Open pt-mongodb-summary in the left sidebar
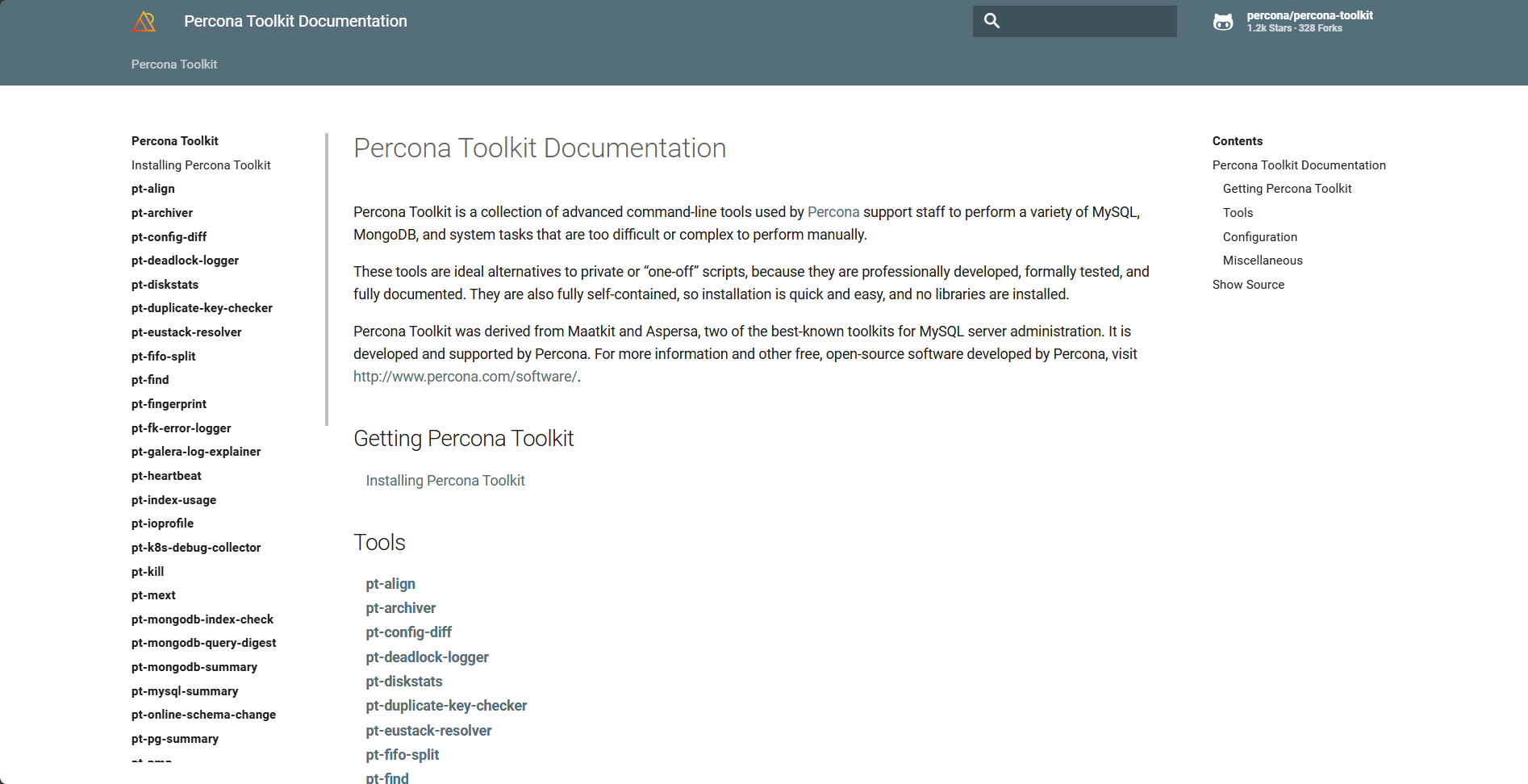1528x784 pixels. point(194,667)
